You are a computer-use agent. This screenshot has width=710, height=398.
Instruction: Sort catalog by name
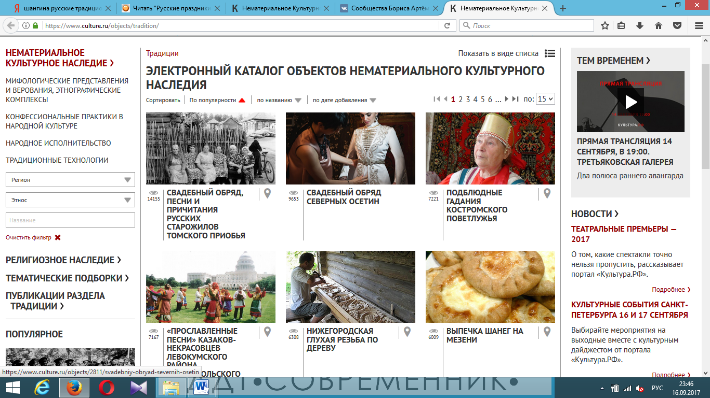279,100
